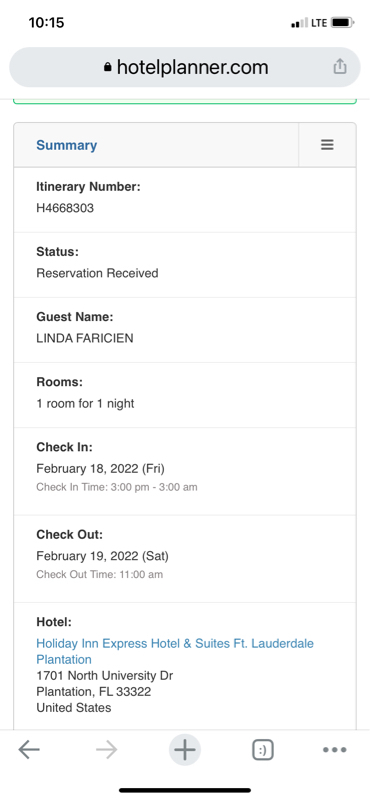The width and height of the screenshot is (370, 800).
Task: Tap the home indicator bar at bottom
Action: point(185,790)
